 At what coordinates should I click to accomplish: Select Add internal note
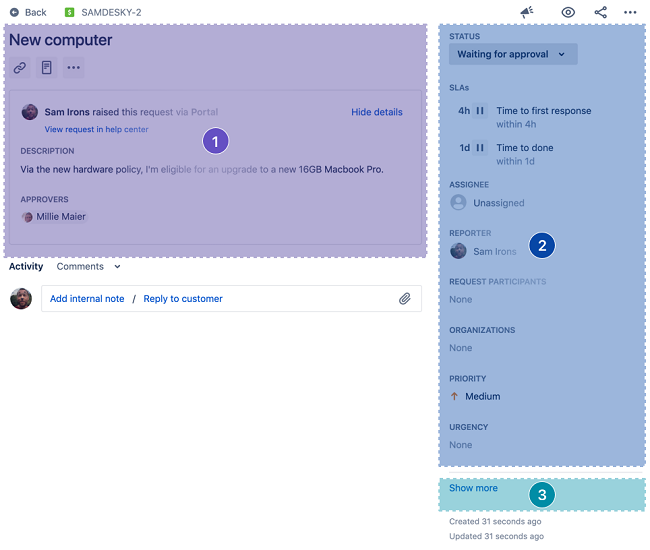pyautogui.click(x=87, y=298)
